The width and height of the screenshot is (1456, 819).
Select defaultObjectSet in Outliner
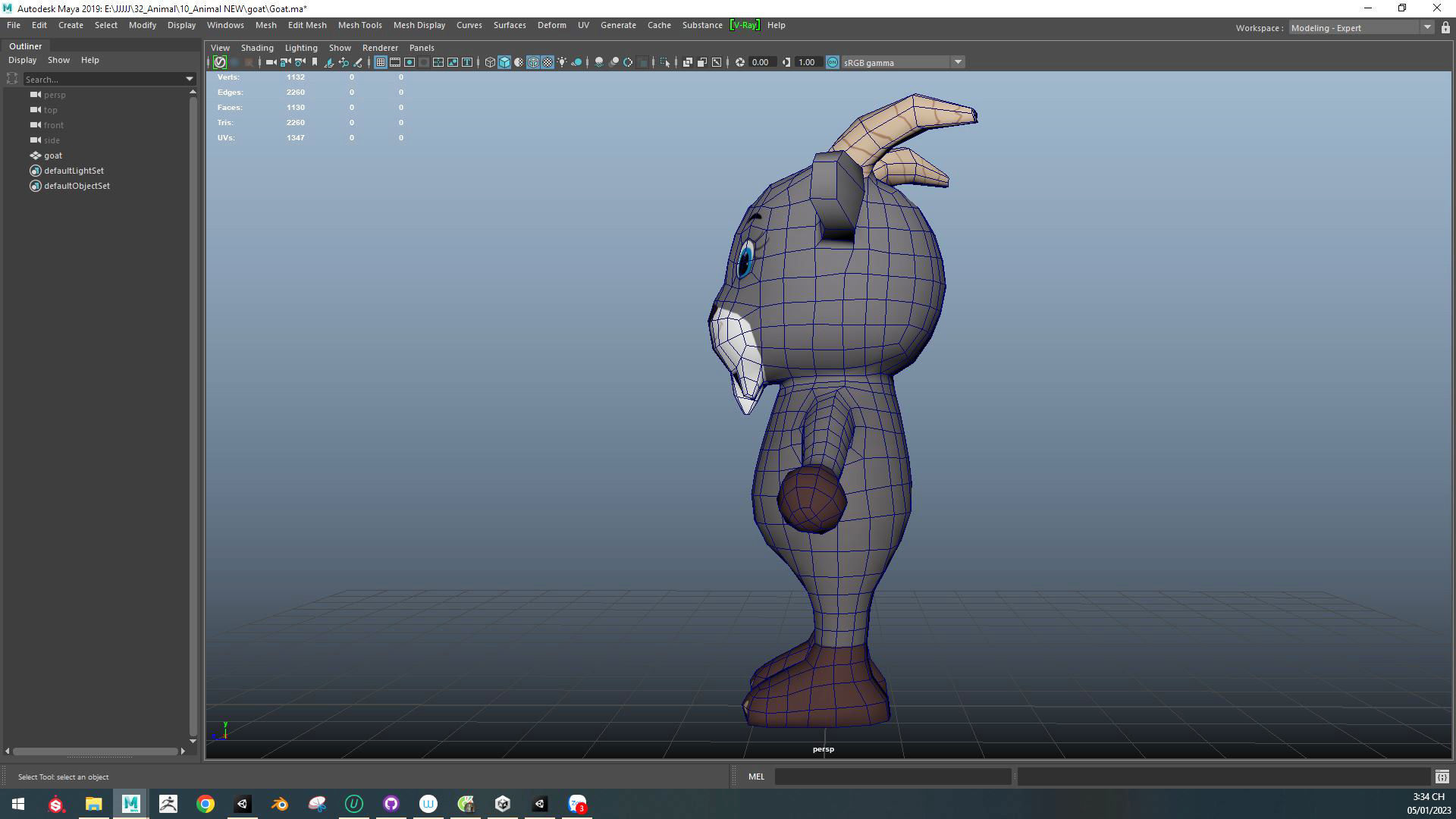(77, 186)
